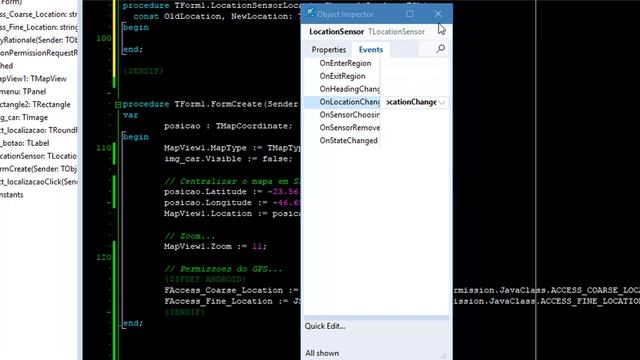Click the LocationSensor component name header
The height and width of the screenshot is (360, 640).
point(336,31)
